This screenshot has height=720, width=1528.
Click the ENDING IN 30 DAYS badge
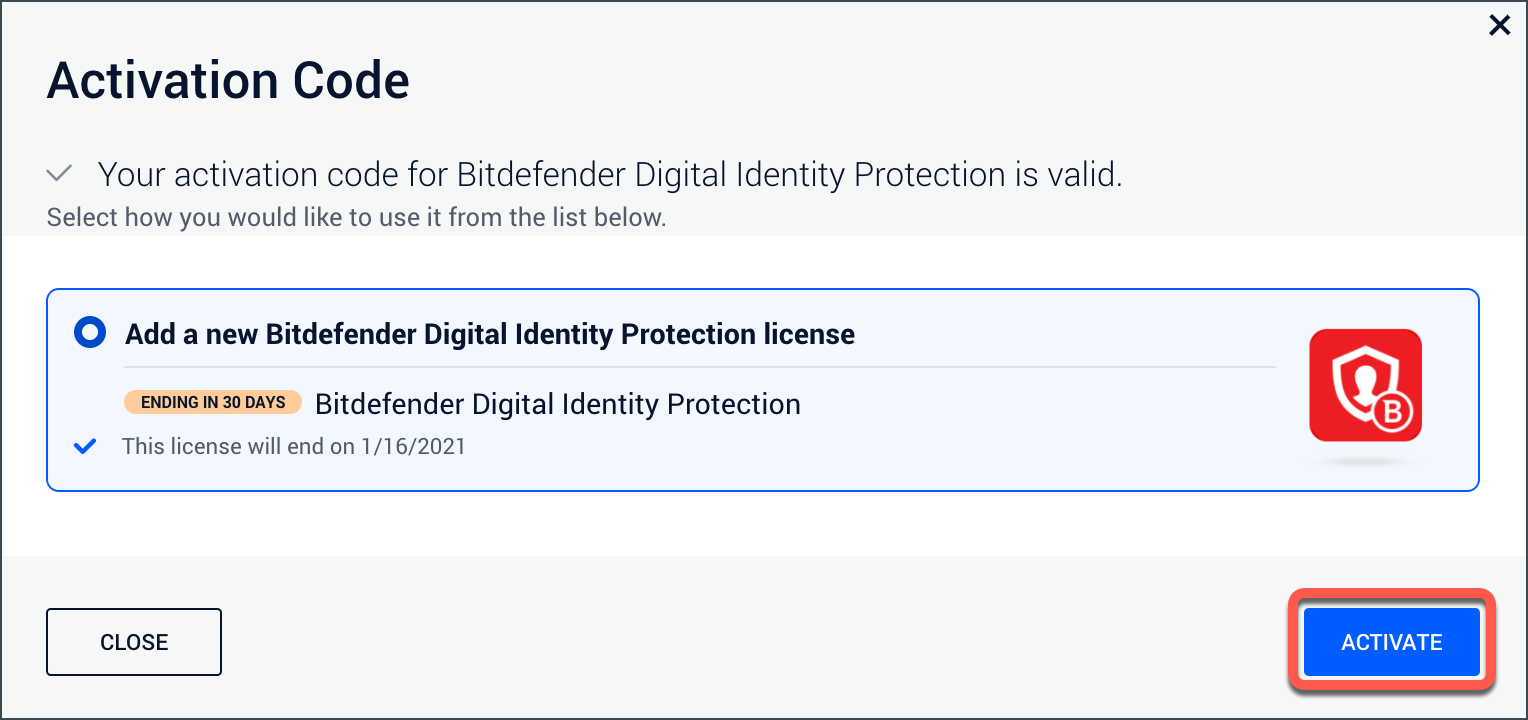tap(213, 402)
